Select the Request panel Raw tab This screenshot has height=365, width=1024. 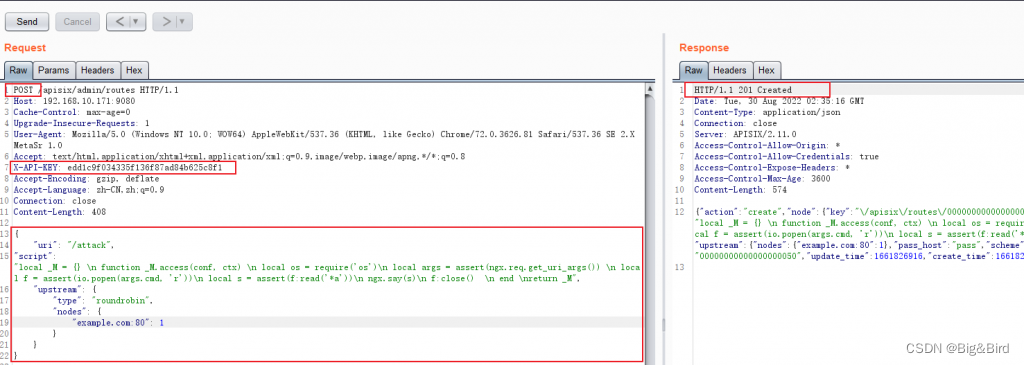tap(18, 70)
